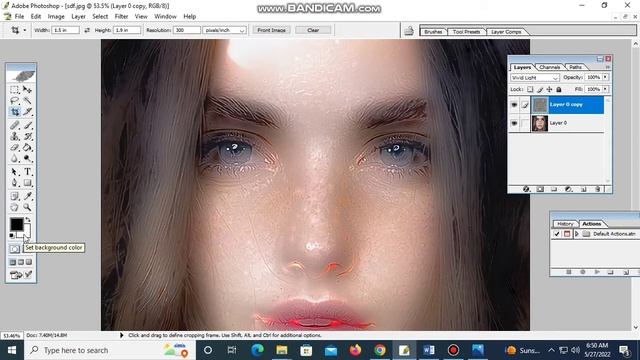Select the Crop tool in toolbox
The image size is (640, 360).
[15, 111]
